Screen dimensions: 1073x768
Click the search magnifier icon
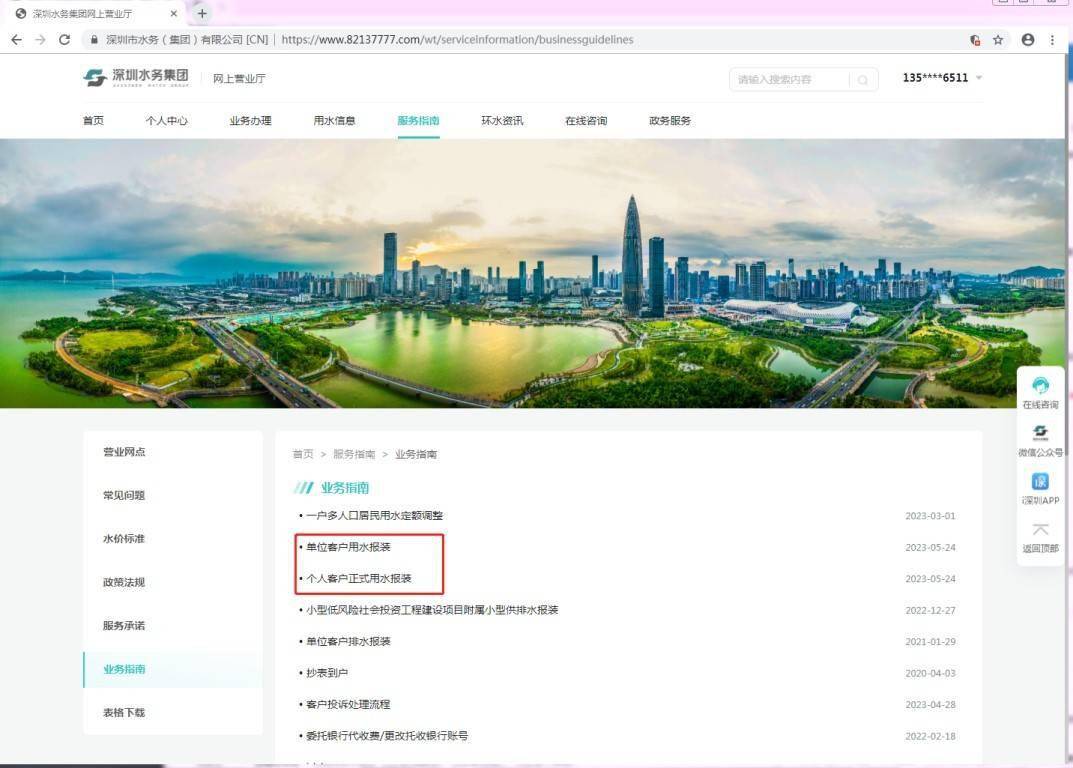(x=862, y=80)
